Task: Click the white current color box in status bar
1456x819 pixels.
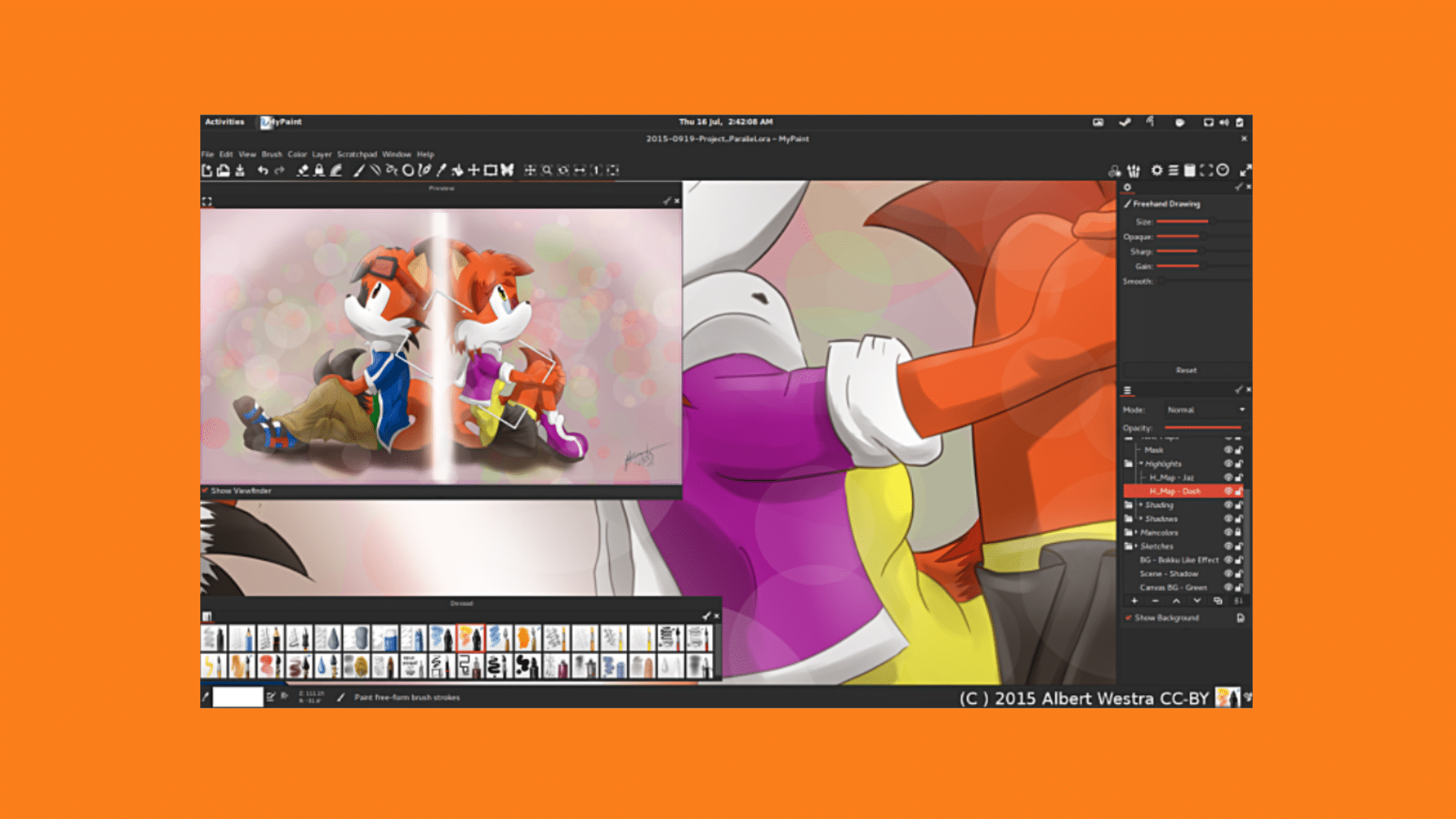Action: [x=237, y=697]
